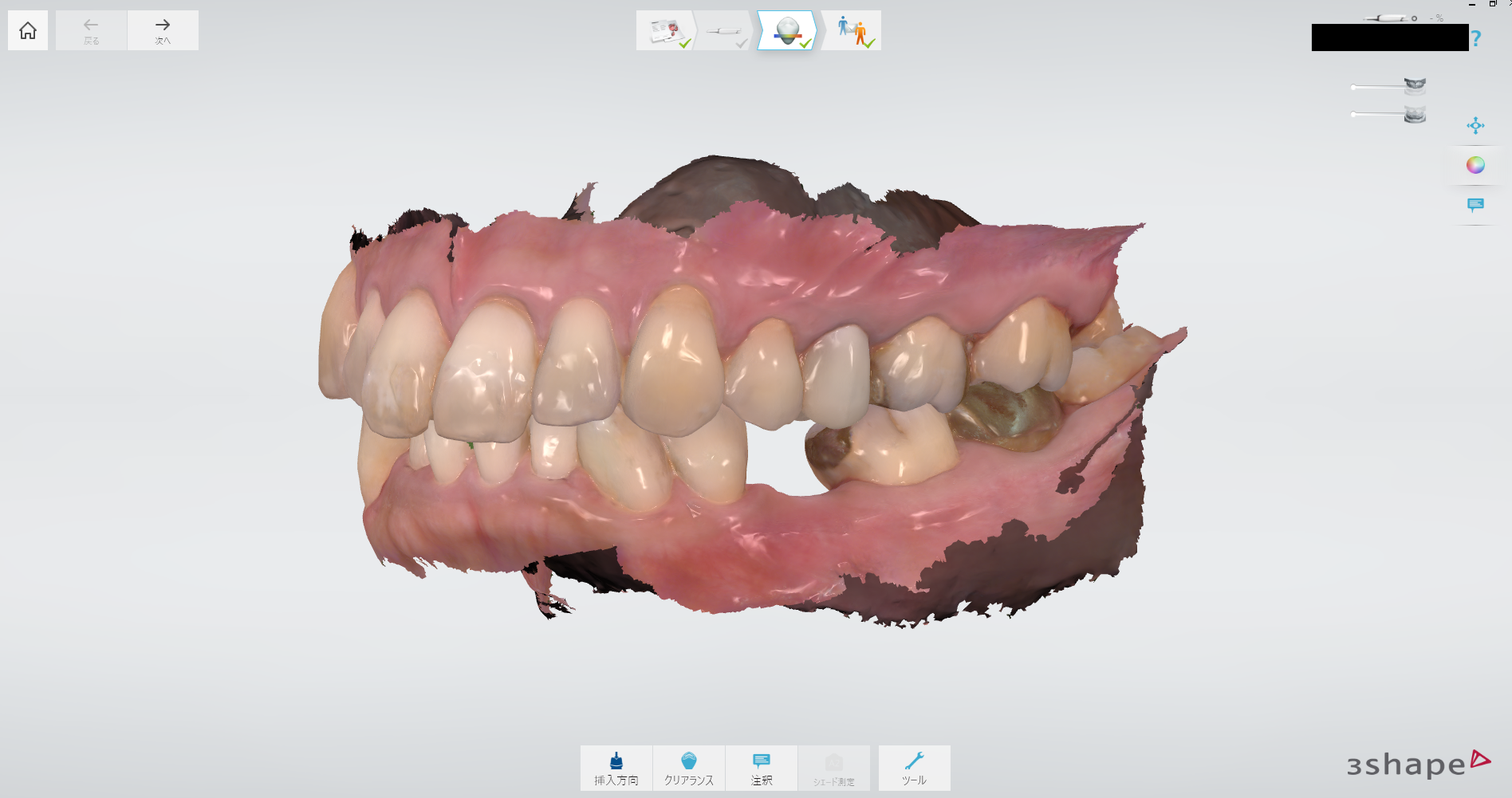This screenshot has width=1512, height=798.
Task: Go to the Home screen
Action: point(28,30)
